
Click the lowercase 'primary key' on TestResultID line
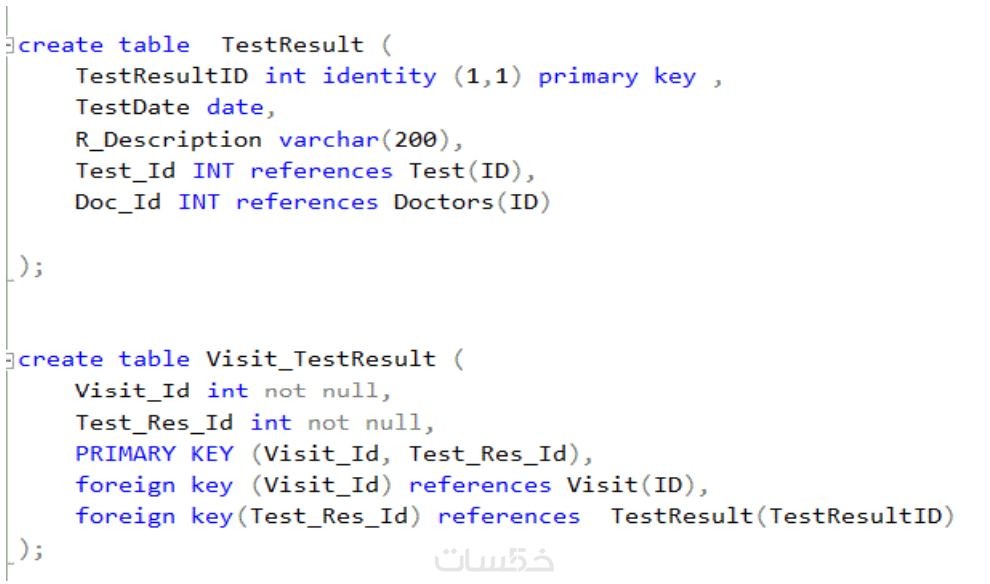point(616,76)
